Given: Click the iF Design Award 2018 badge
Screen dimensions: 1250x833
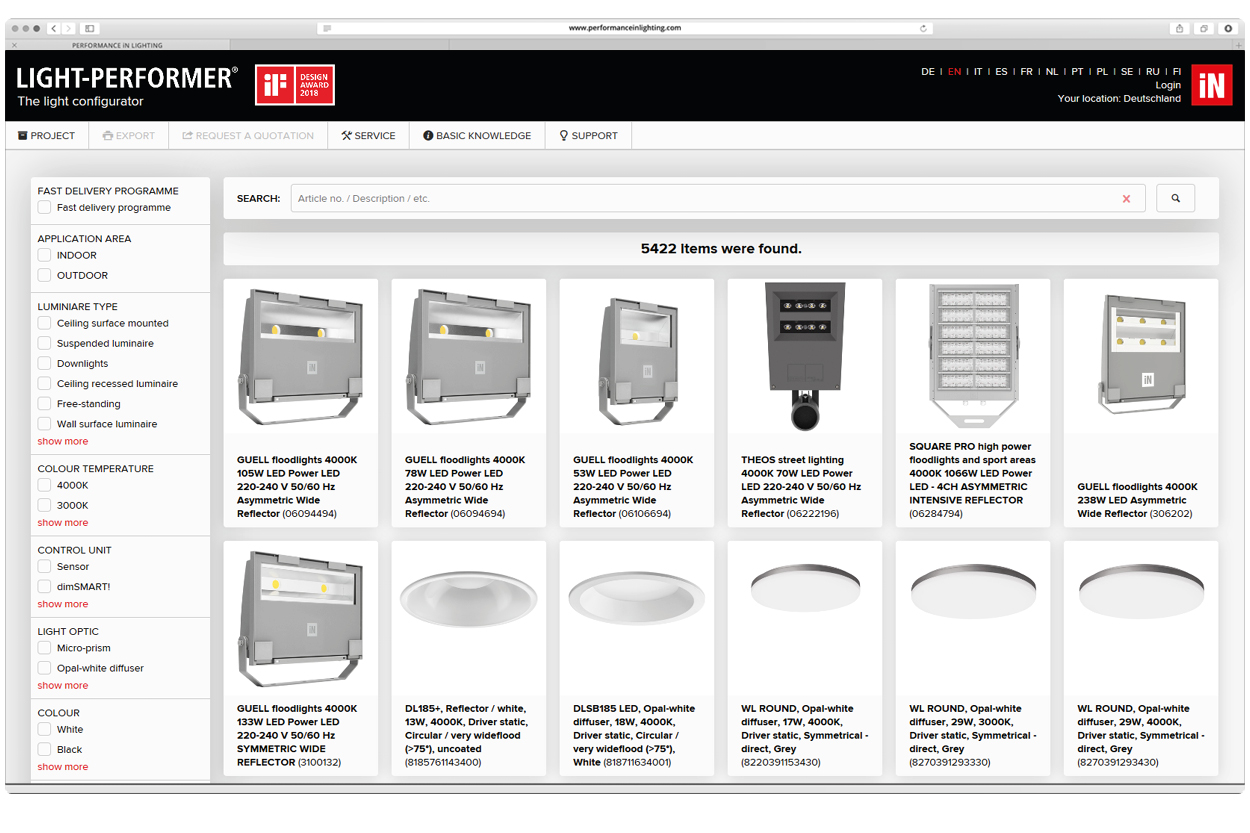Looking at the screenshot, I should point(295,85).
